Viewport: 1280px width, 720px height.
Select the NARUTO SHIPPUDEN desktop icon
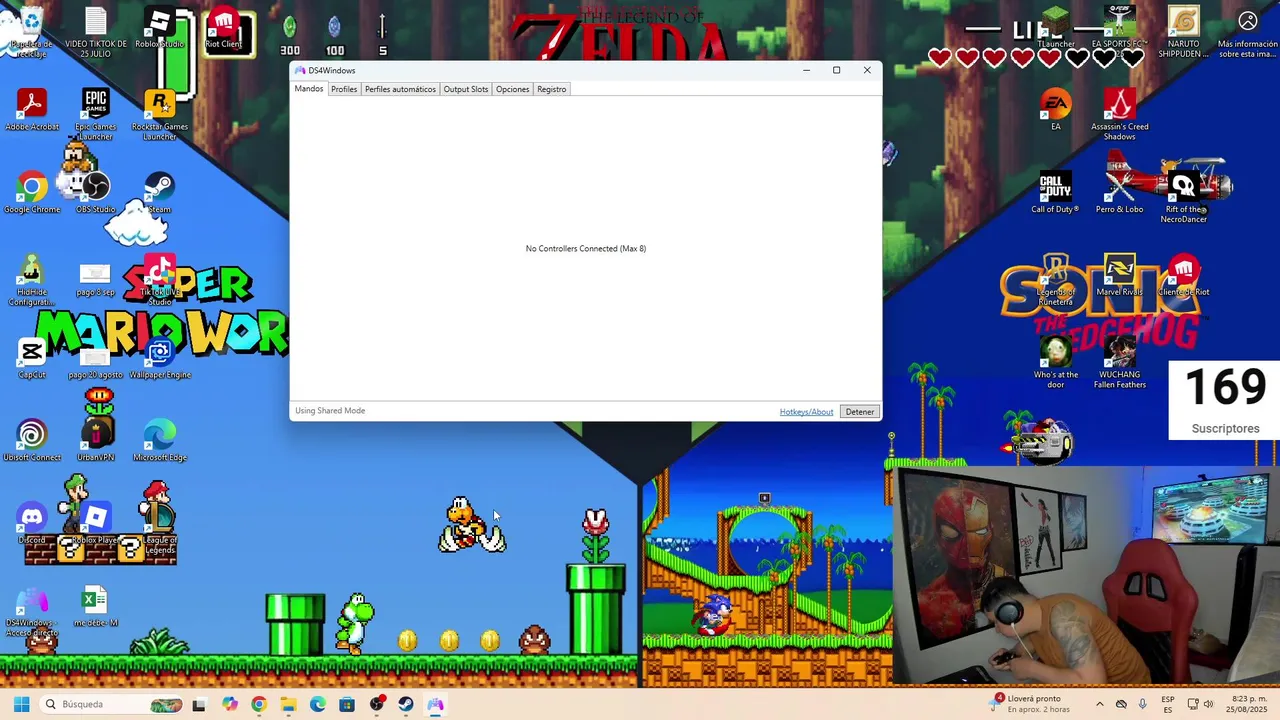pyautogui.click(x=1184, y=32)
